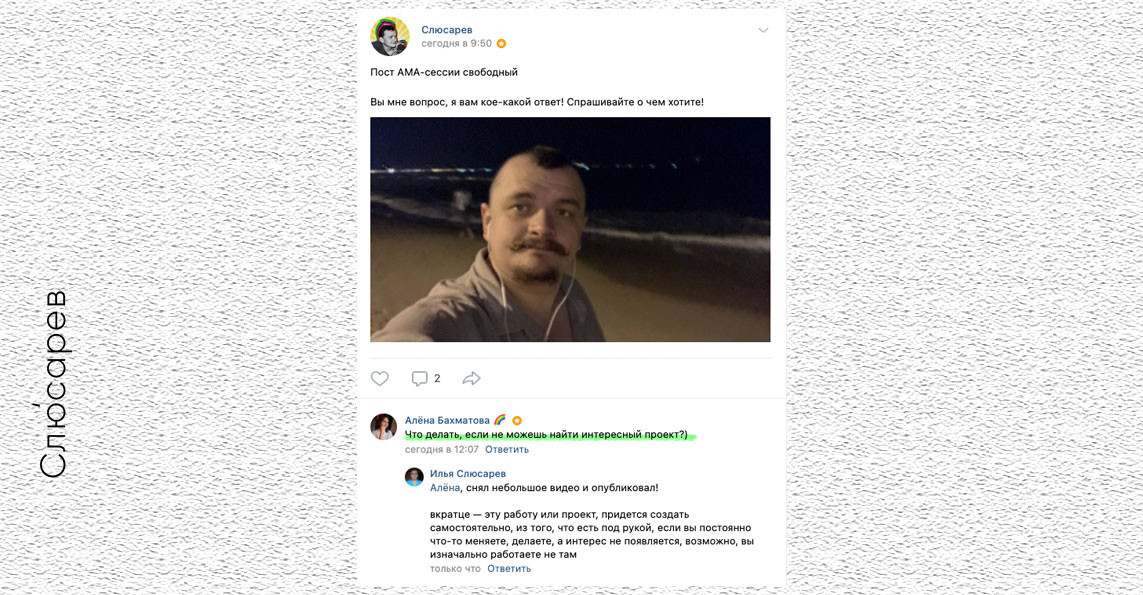1143x595 pixels.
Task: Open Илья Слюсарев's small reply avatar
Action: coord(414,477)
